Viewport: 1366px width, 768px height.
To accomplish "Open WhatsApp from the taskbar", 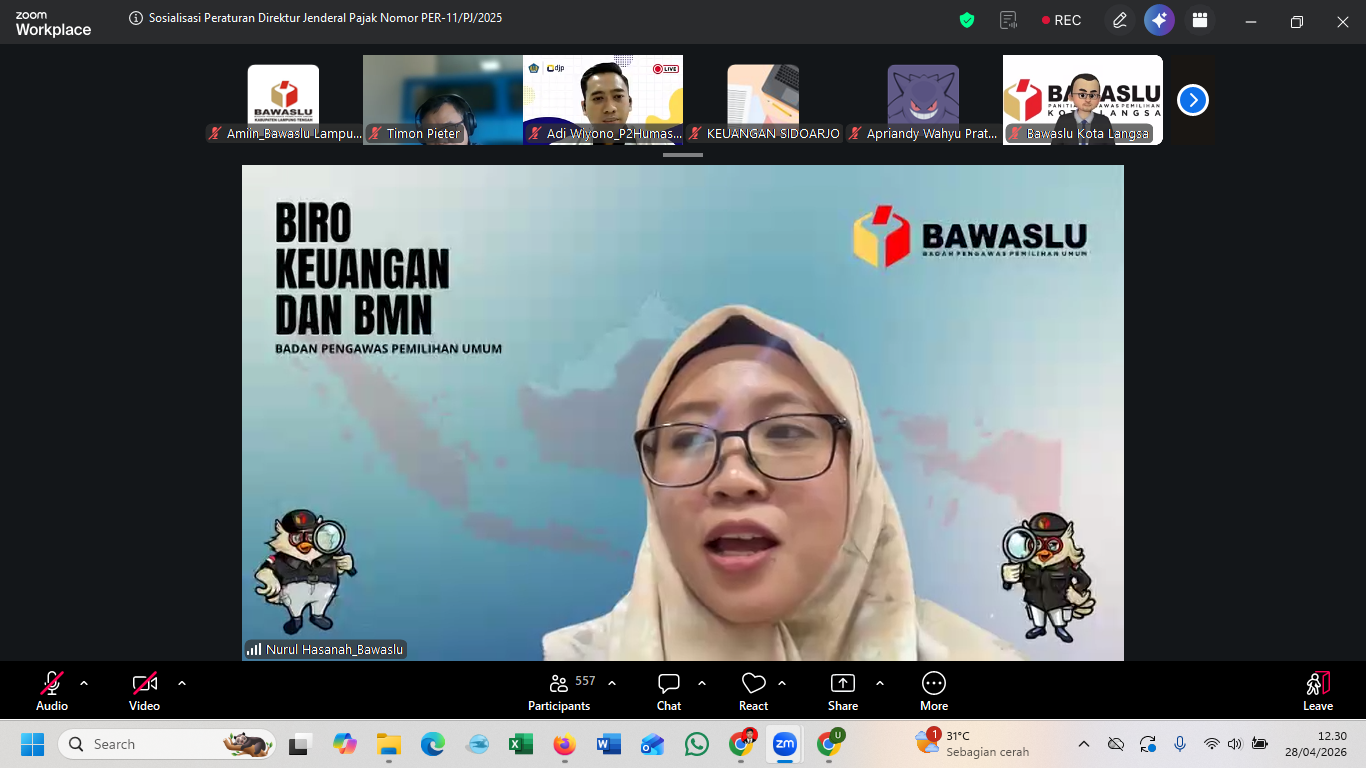I will 697,744.
